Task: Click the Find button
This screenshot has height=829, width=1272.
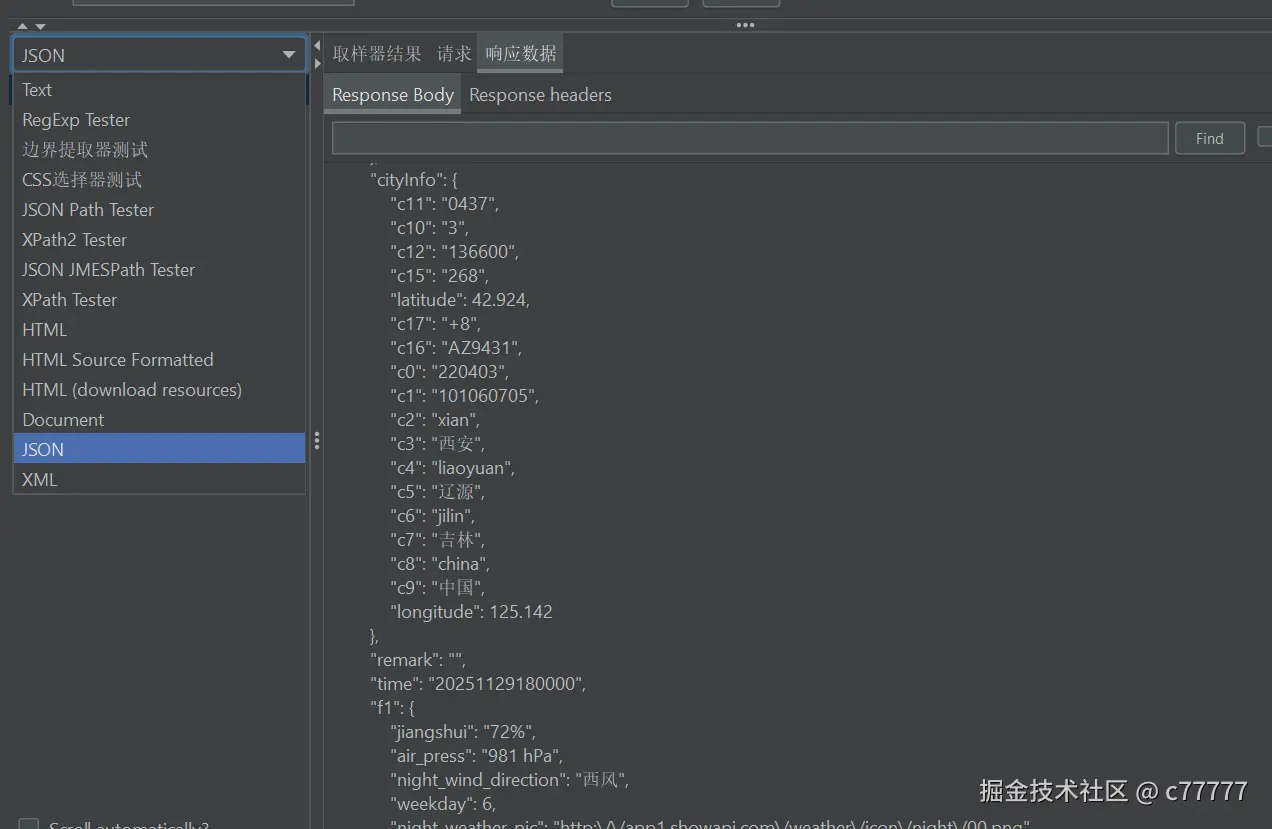Action: (1209, 139)
